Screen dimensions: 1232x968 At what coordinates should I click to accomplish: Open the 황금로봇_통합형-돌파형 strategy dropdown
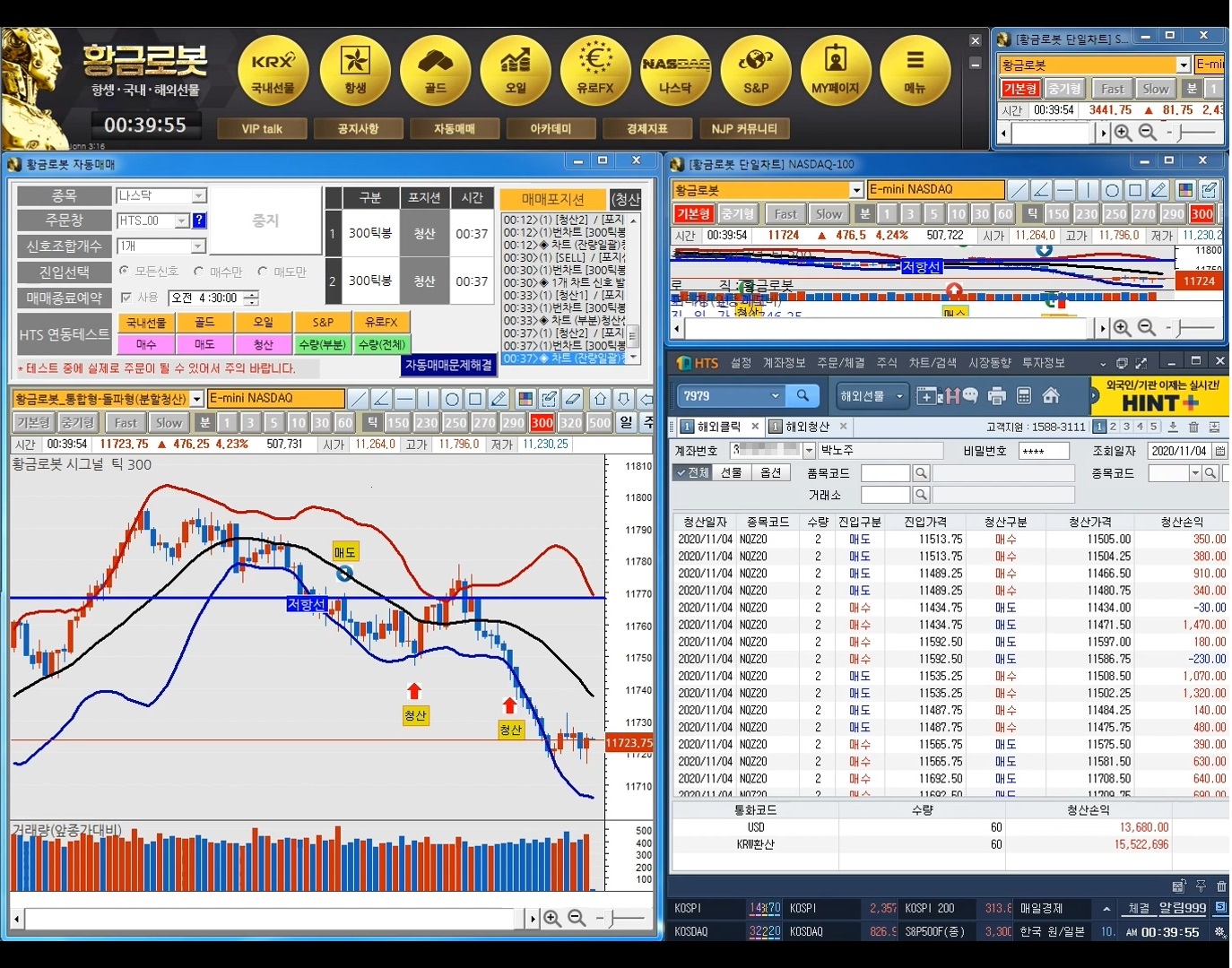(x=197, y=399)
